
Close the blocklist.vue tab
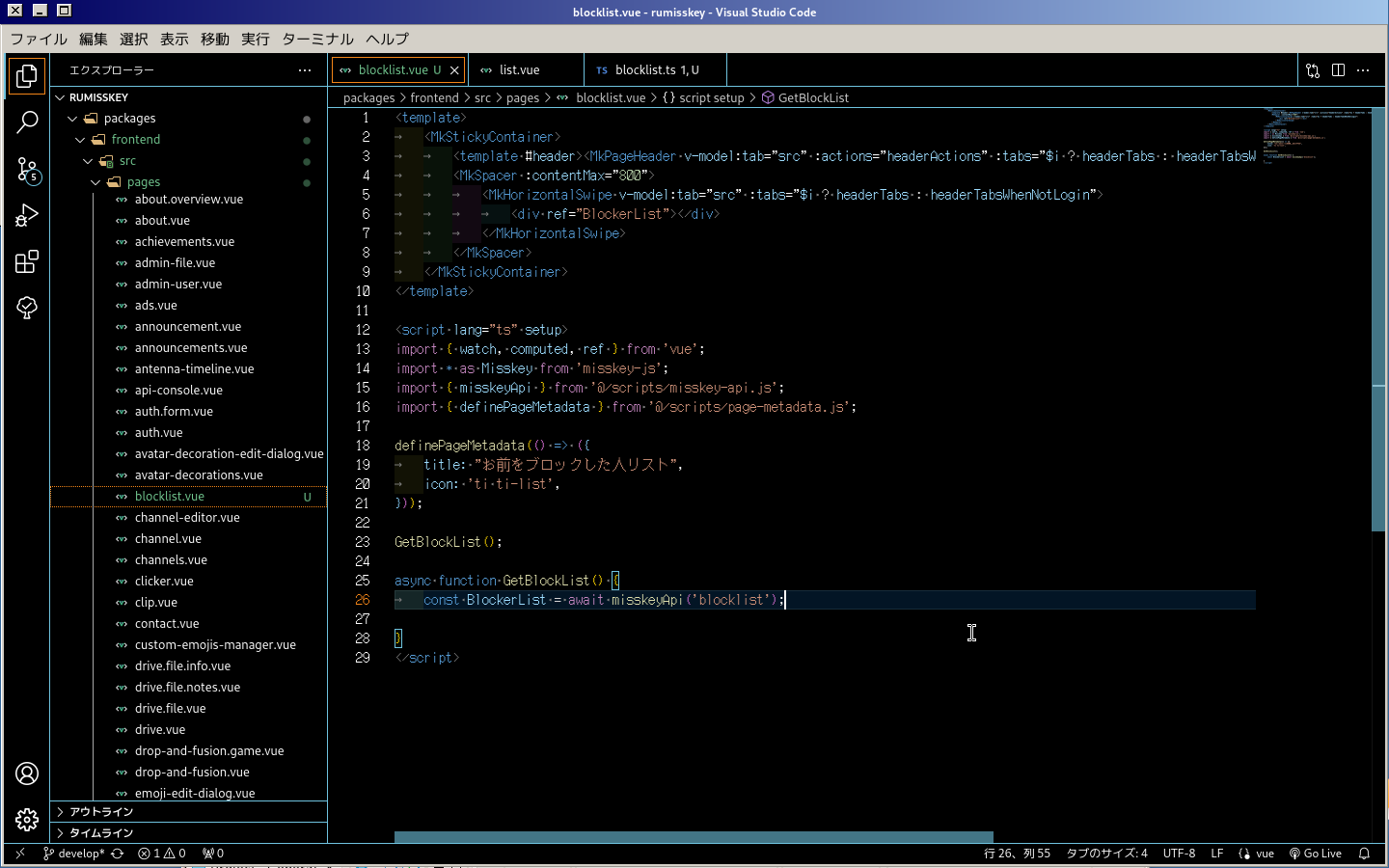454,70
